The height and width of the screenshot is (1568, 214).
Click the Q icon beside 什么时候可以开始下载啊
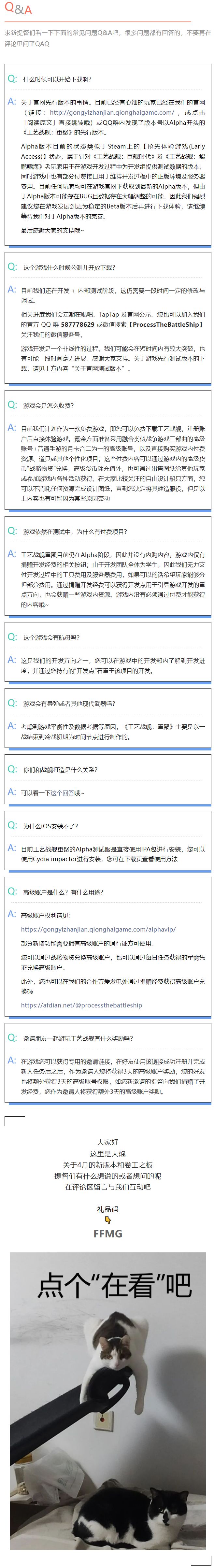pyautogui.click(x=12, y=79)
